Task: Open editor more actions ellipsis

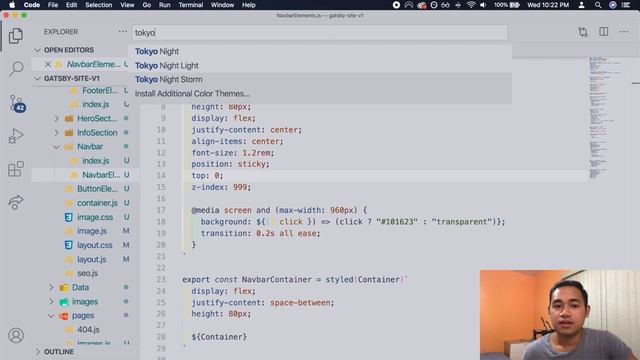Action: 624,32
